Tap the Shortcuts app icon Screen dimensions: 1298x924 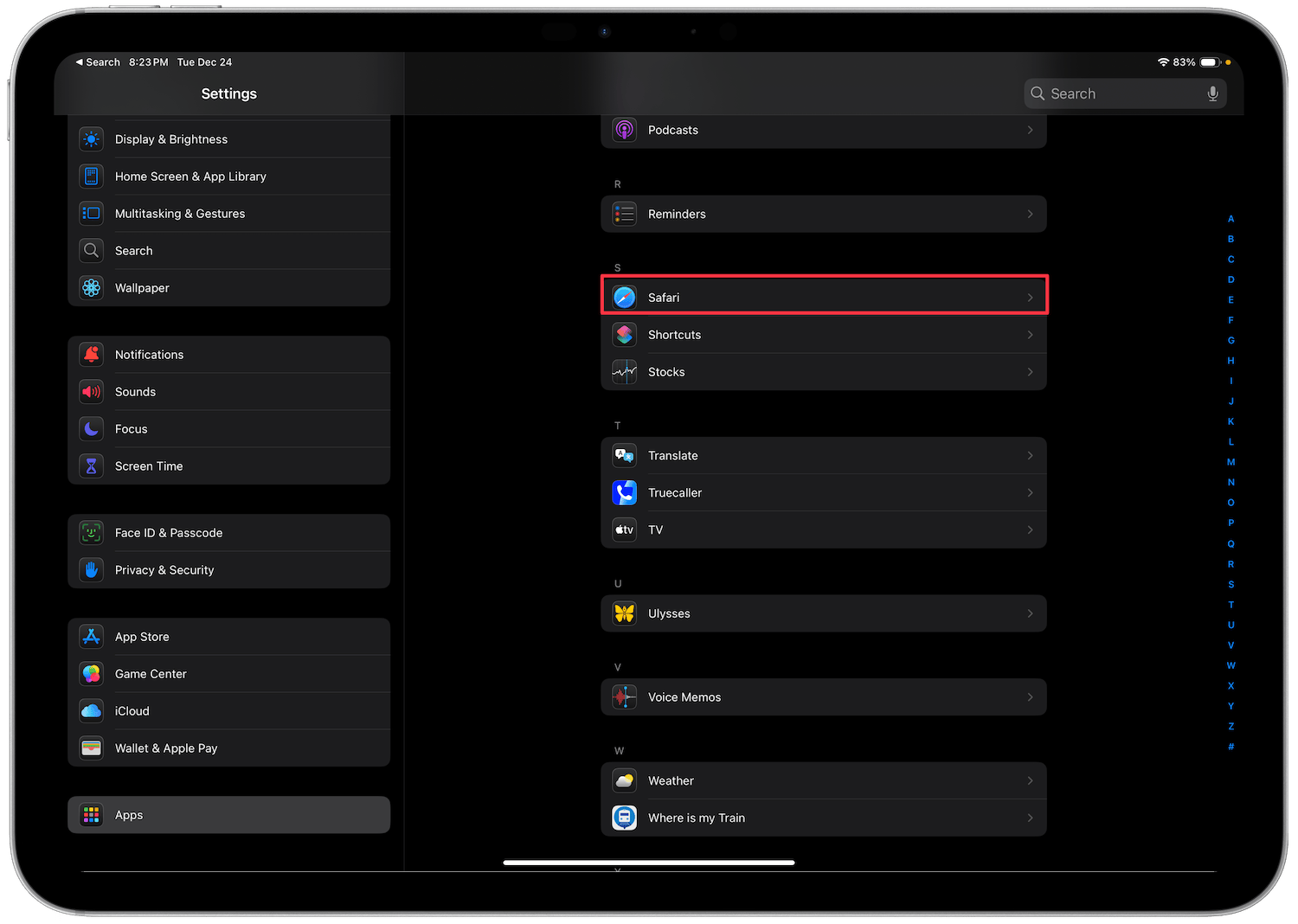[624, 335]
